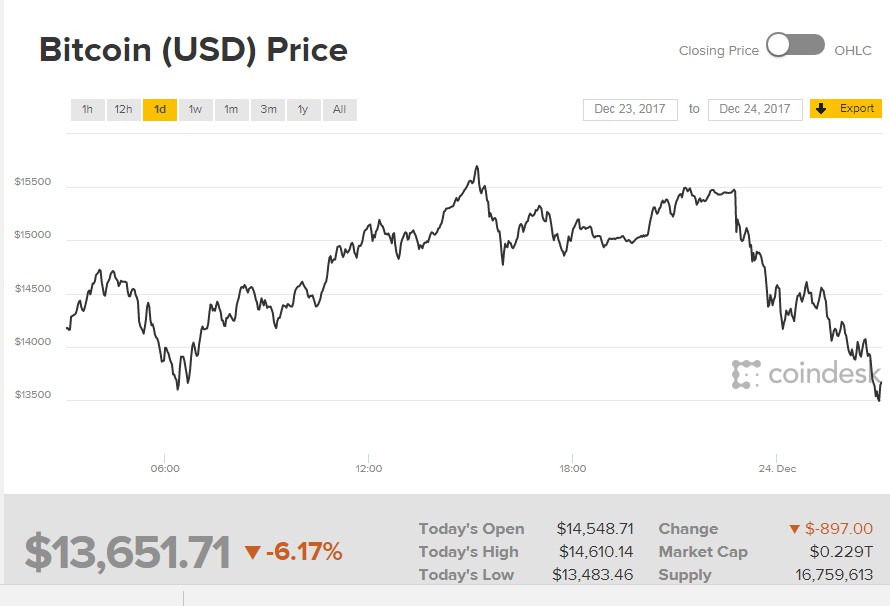The height and width of the screenshot is (606, 890).
Task: Select the 1m time range
Action: pyautogui.click(x=231, y=109)
